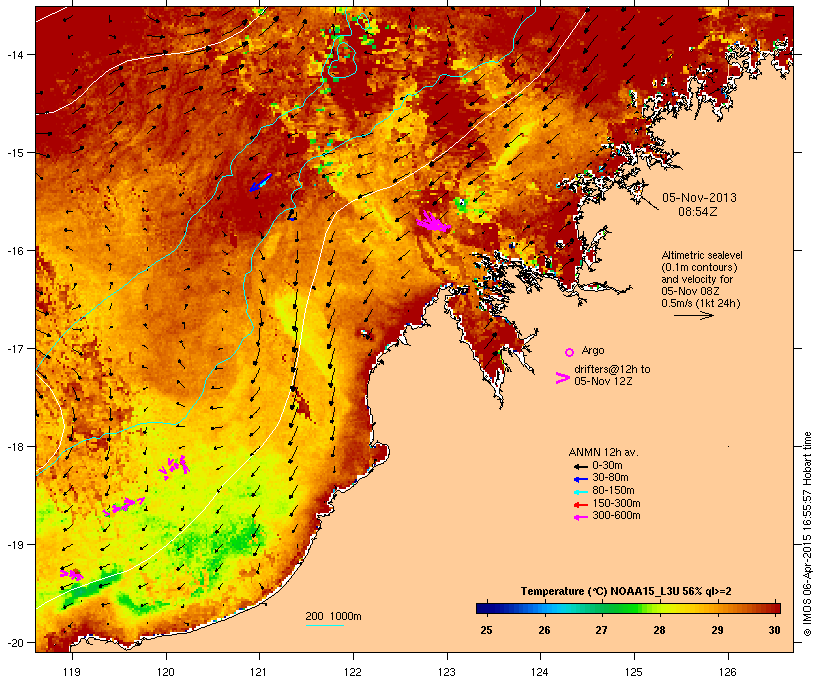Image resolution: width=820 pixels, height=680 pixels.
Task: Click the colorbar tick label 28
Action: [x=659, y=630]
